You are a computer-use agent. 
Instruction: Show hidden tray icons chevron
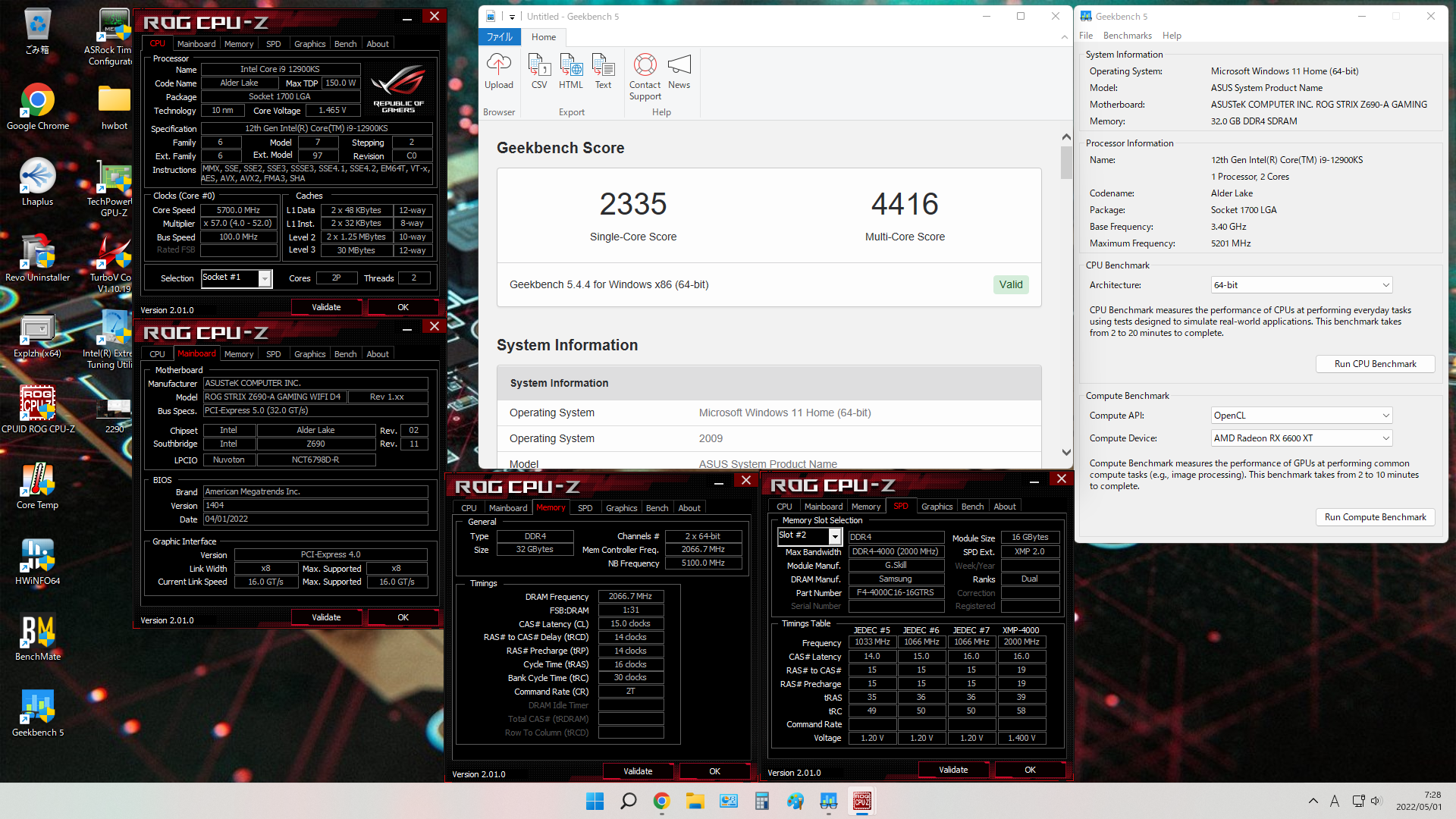click(x=1313, y=801)
